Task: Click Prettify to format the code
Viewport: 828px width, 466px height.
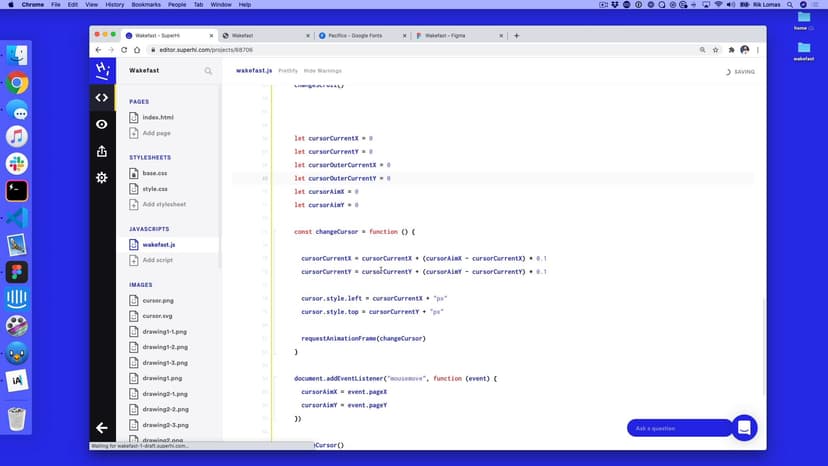Action: (x=288, y=71)
